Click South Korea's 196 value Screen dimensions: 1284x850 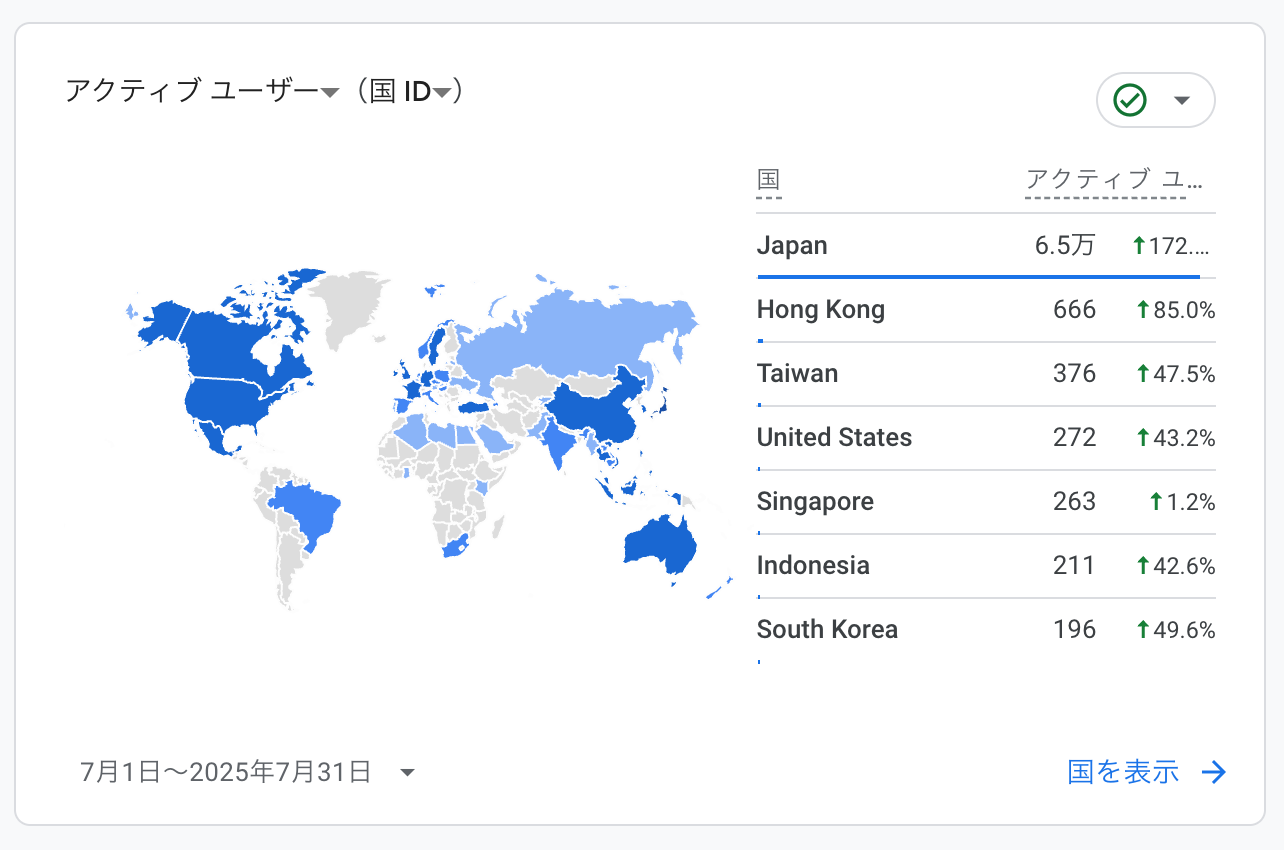coord(1074,630)
